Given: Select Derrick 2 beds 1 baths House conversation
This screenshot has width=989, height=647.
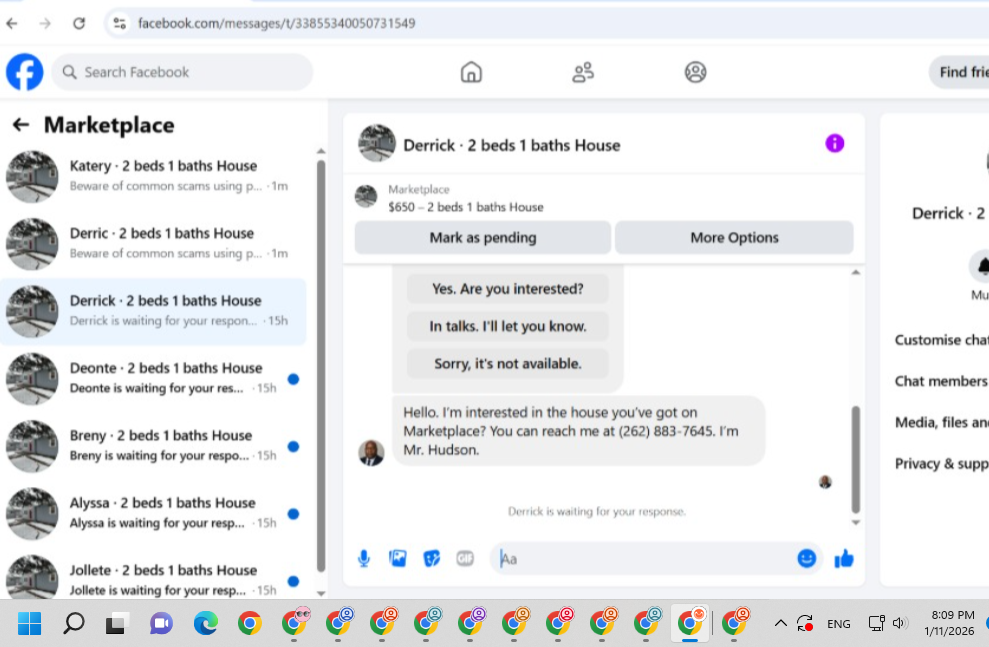Looking at the screenshot, I should point(153,311).
